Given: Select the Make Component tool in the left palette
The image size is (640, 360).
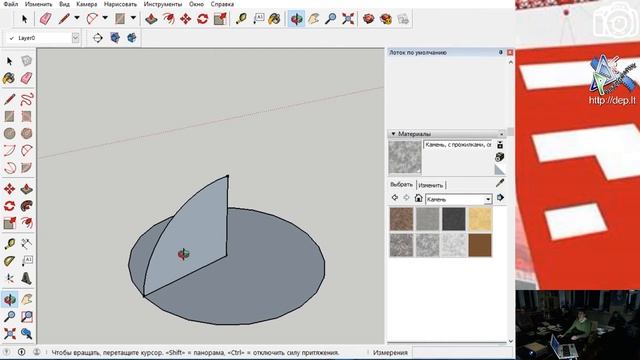Looking at the screenshot, I should 26,61.
